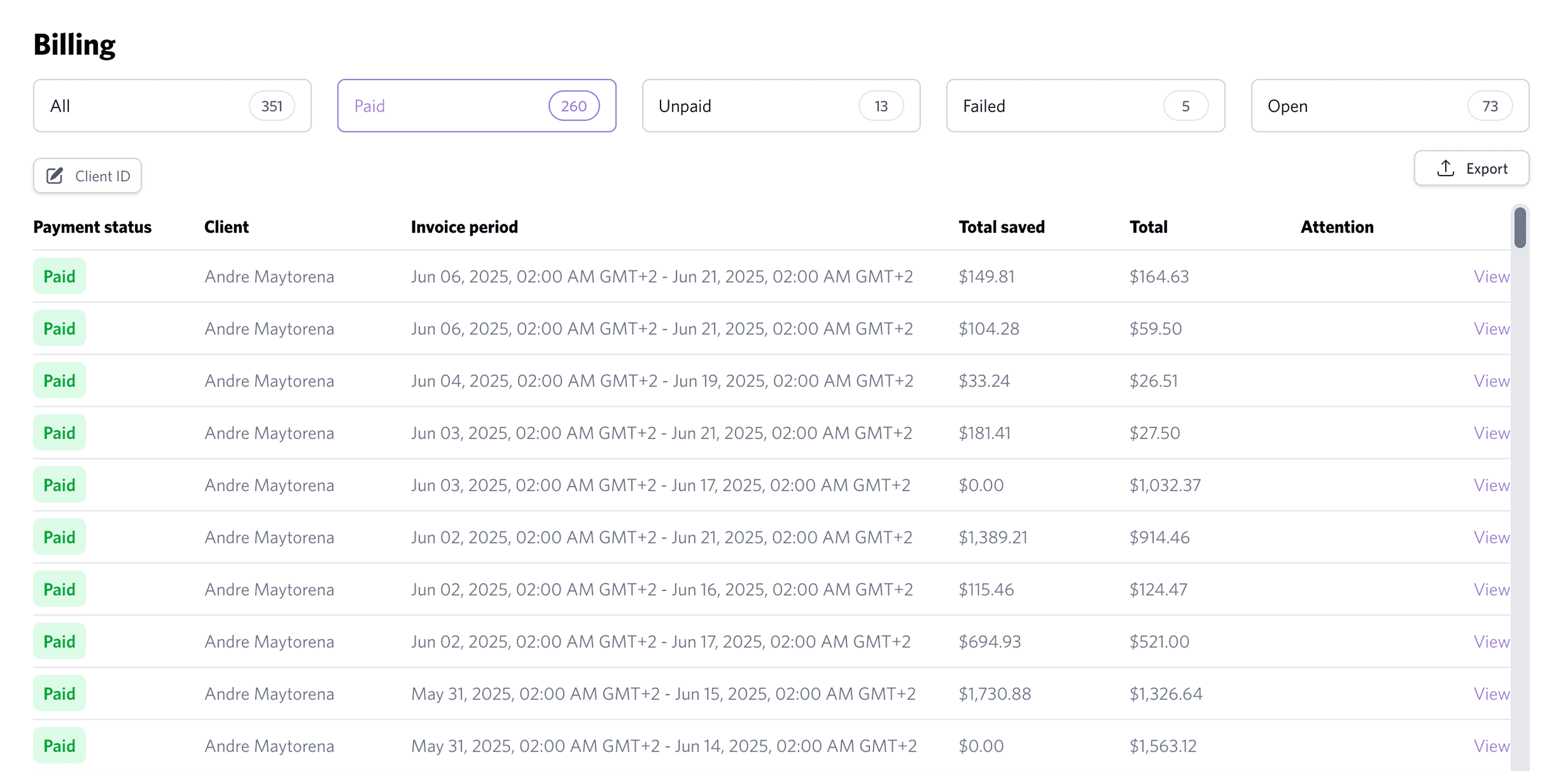The width and height of the screenshot is (1568, 771).
Task: Click the Total saved column header
Action: coord(1001,227)
